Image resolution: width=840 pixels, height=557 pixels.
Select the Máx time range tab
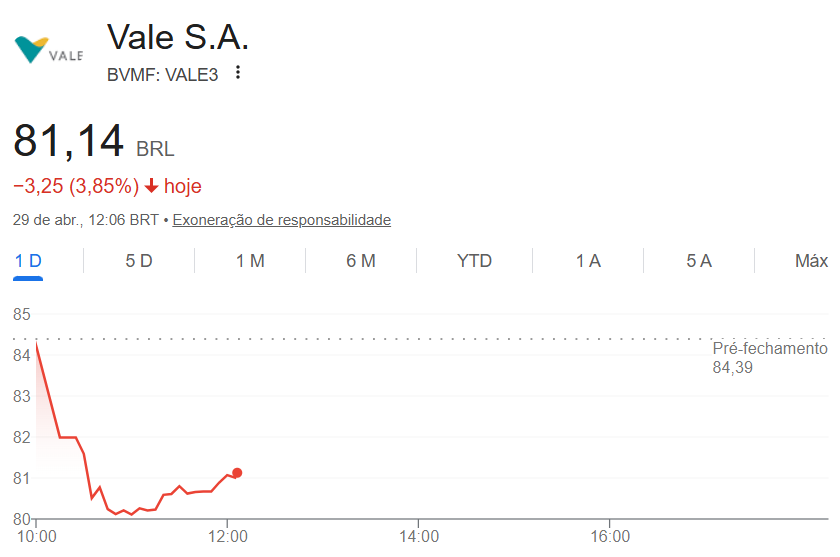(811, 261)
